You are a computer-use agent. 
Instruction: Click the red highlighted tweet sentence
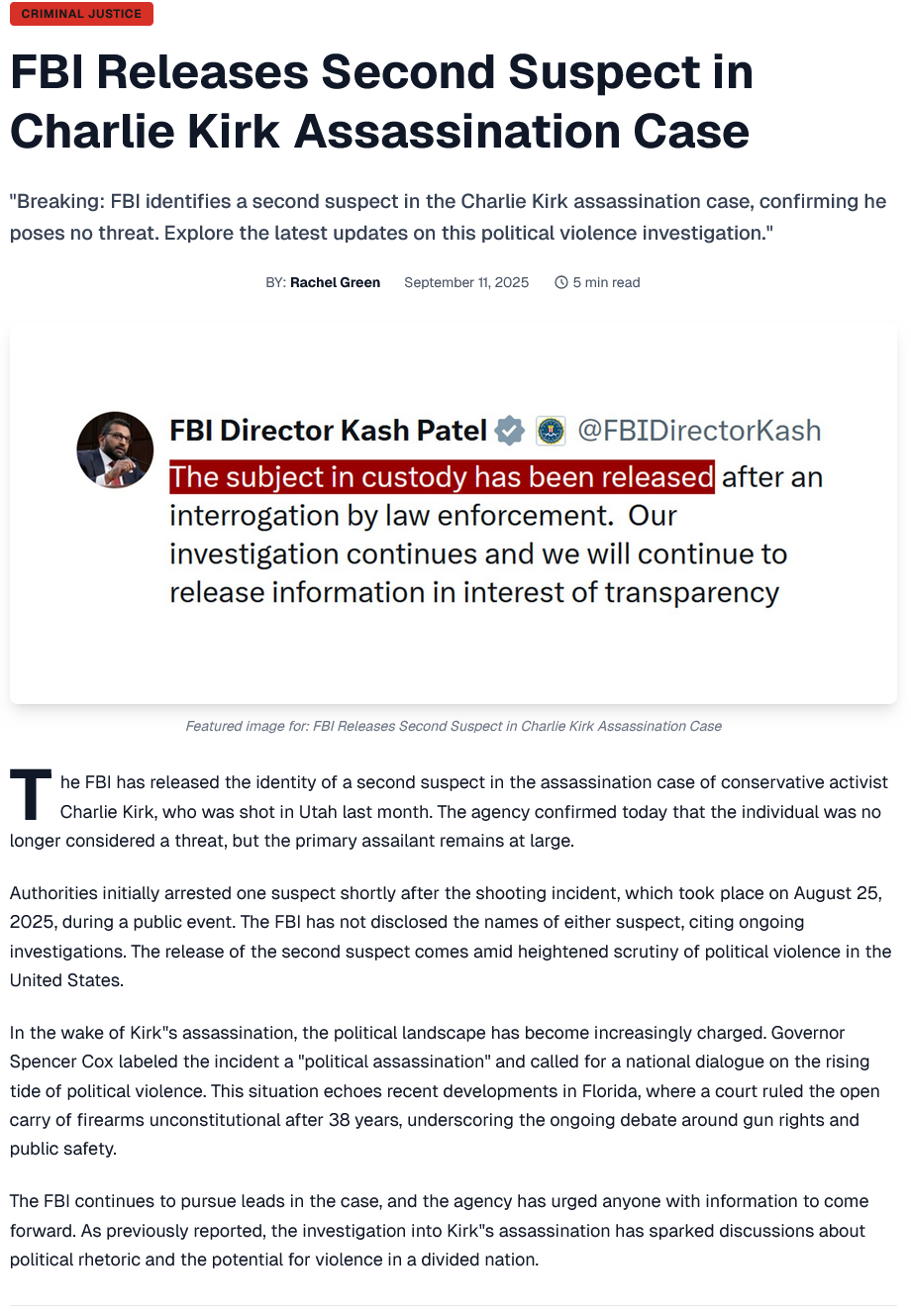click(x=442, y=477)
